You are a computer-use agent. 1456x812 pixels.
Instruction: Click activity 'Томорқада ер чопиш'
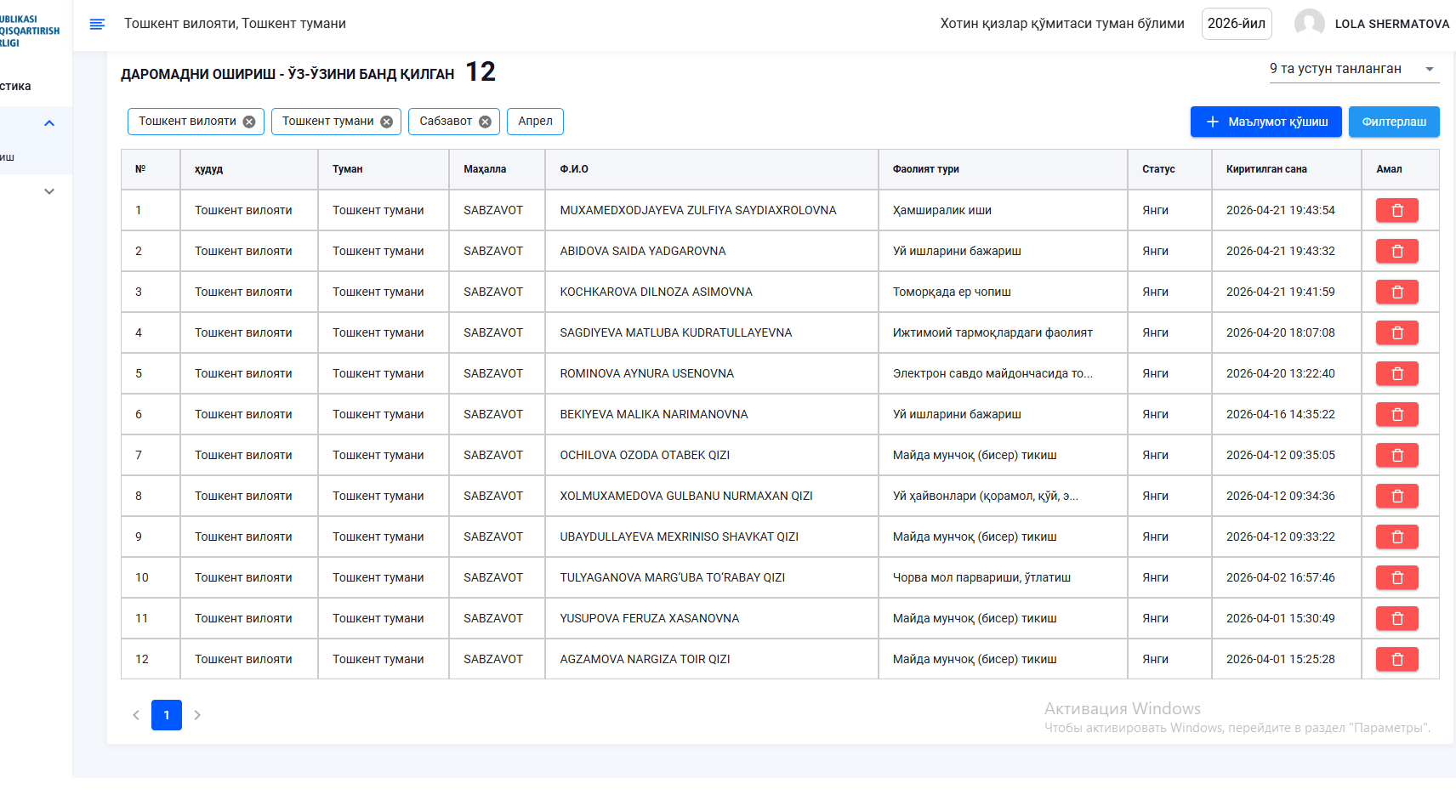point(952,292)
